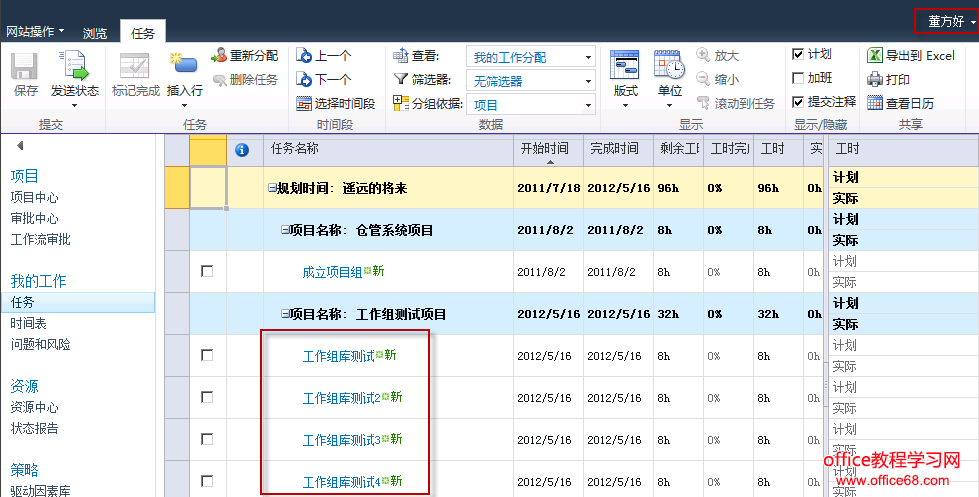
Task: Enable the 加班 (Overtime) checkbox
Action: [798, 78]
